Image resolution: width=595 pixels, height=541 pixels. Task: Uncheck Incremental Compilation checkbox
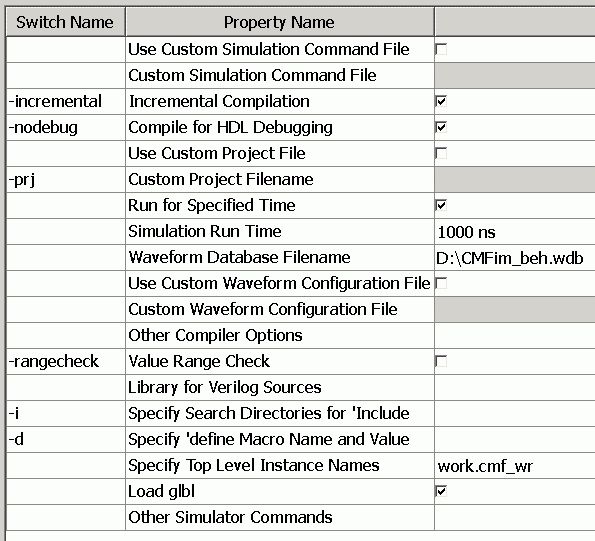point(441,101)
